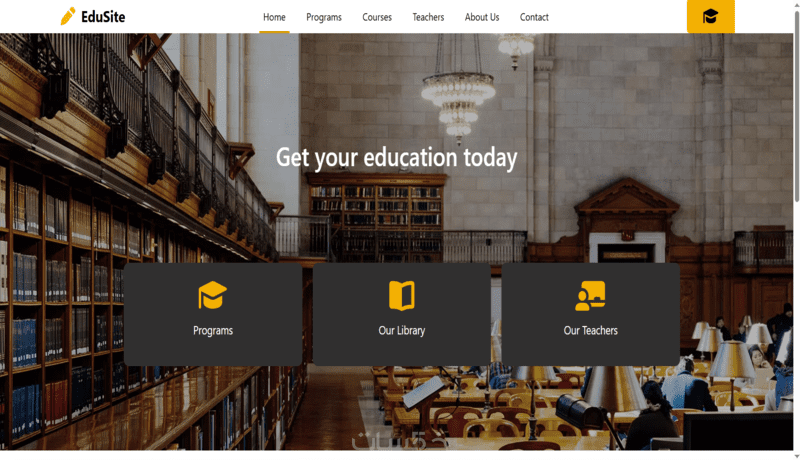
Task: Click the yellow graduation cap button in header
Action: 710,16
